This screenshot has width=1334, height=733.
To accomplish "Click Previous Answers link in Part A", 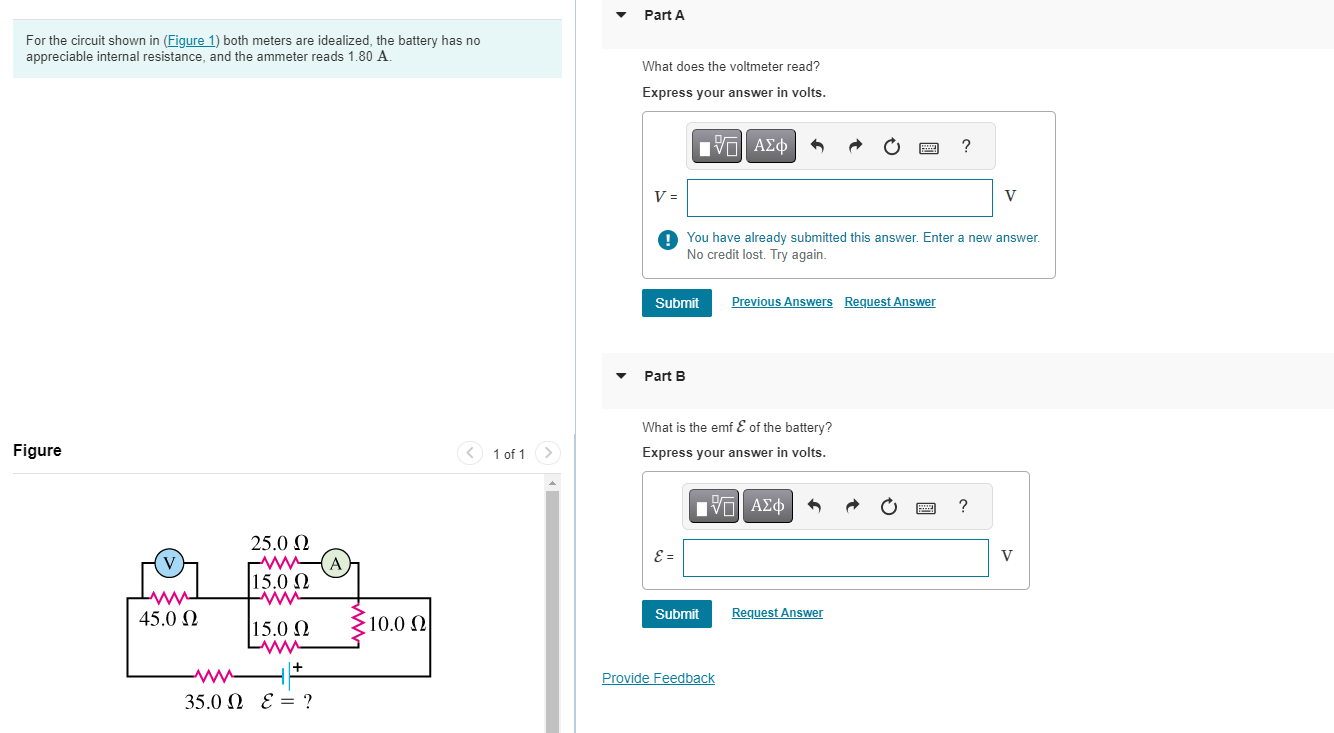I will (782, 301).
